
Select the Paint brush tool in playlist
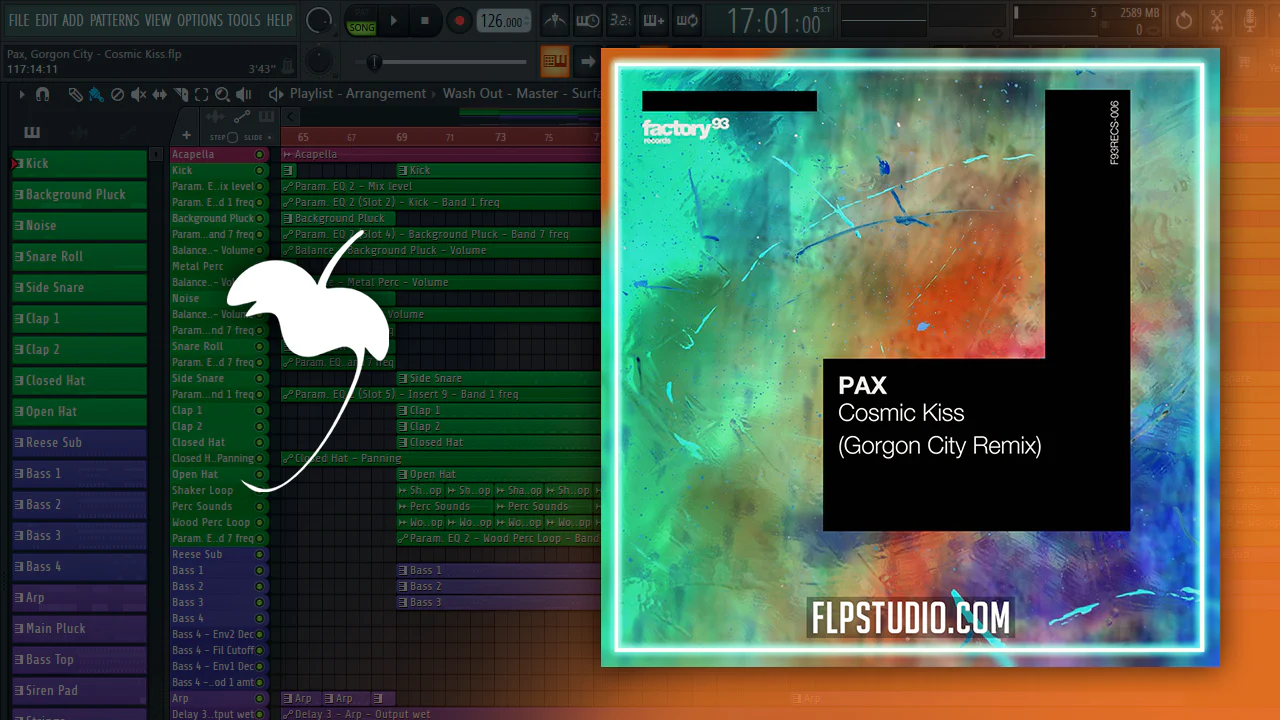96,94
